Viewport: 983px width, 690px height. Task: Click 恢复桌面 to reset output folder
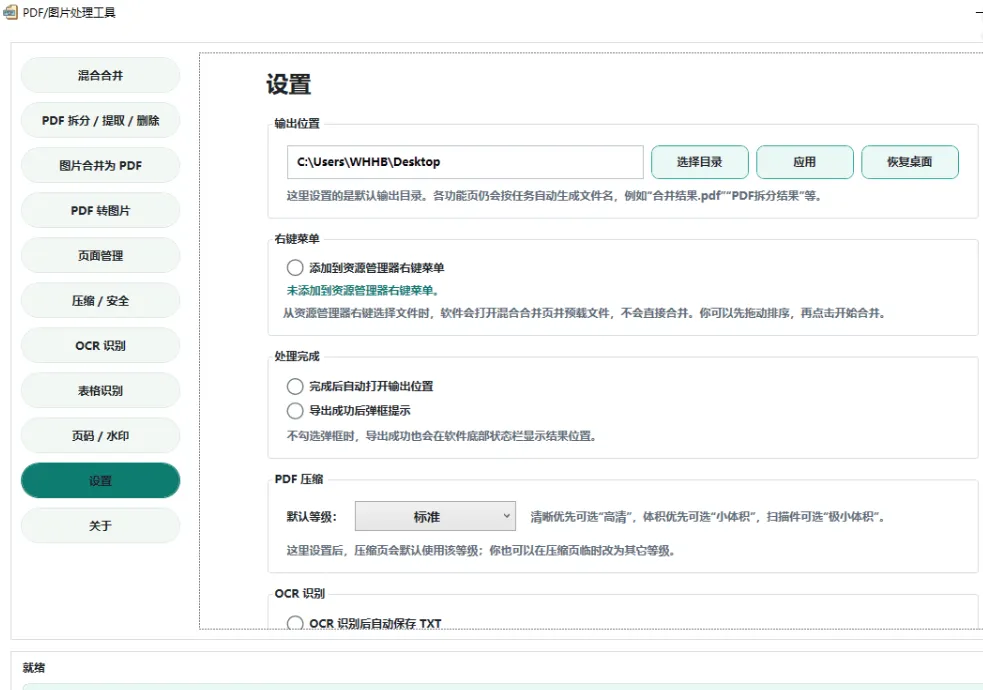(x=910, y=162)
